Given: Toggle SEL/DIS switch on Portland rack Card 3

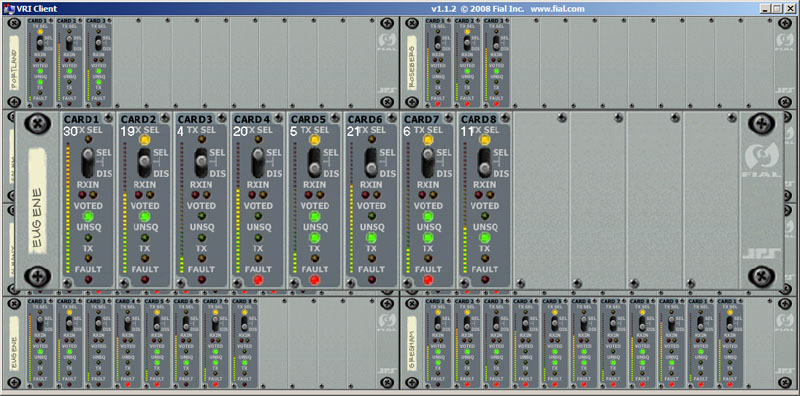Looking at the screenshot, I should pos(98,43).
